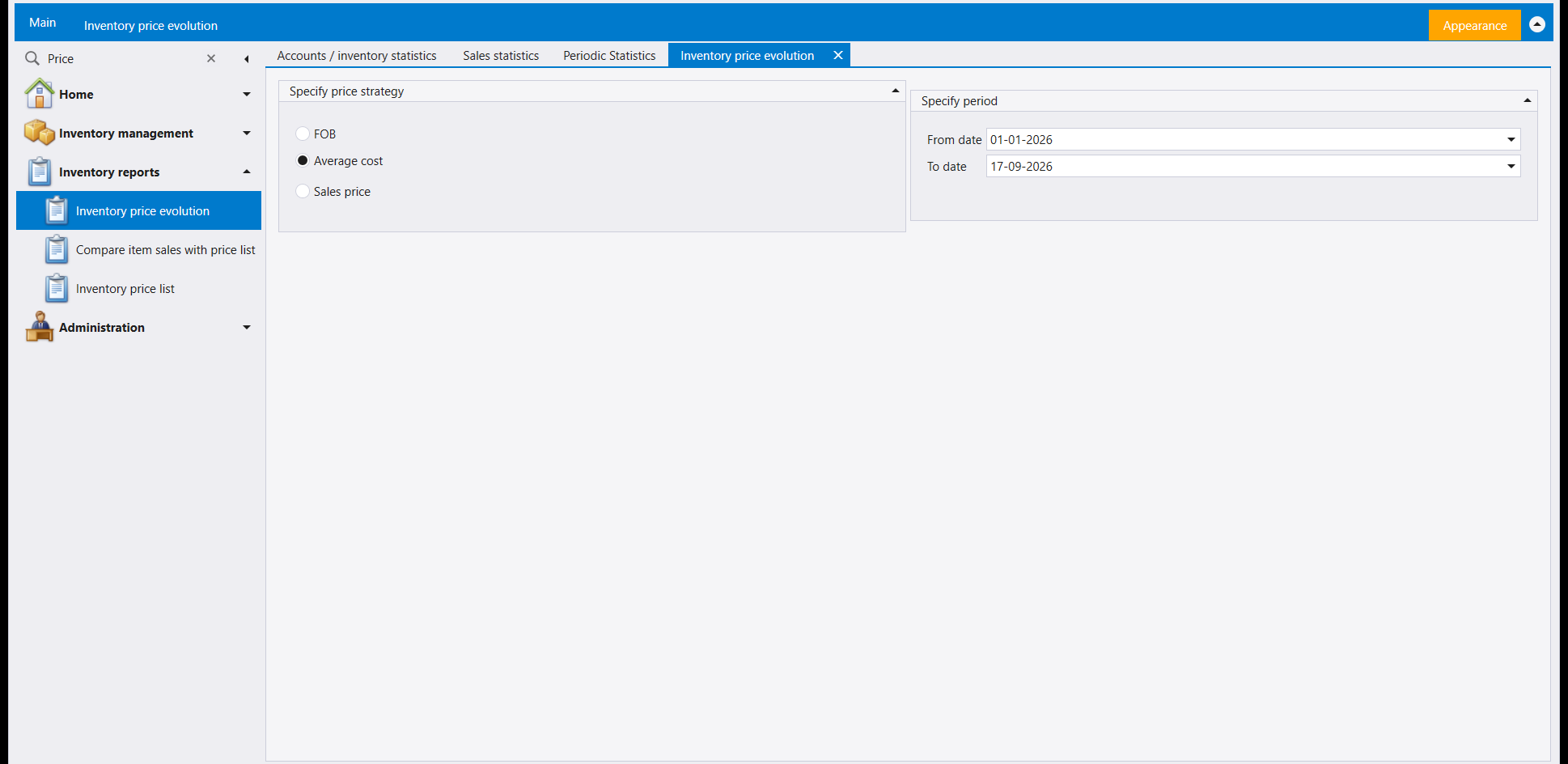Click the Specify price strategy header text
The width and height of the screenshot is (1568, 764).
click(x=346, y=91)
